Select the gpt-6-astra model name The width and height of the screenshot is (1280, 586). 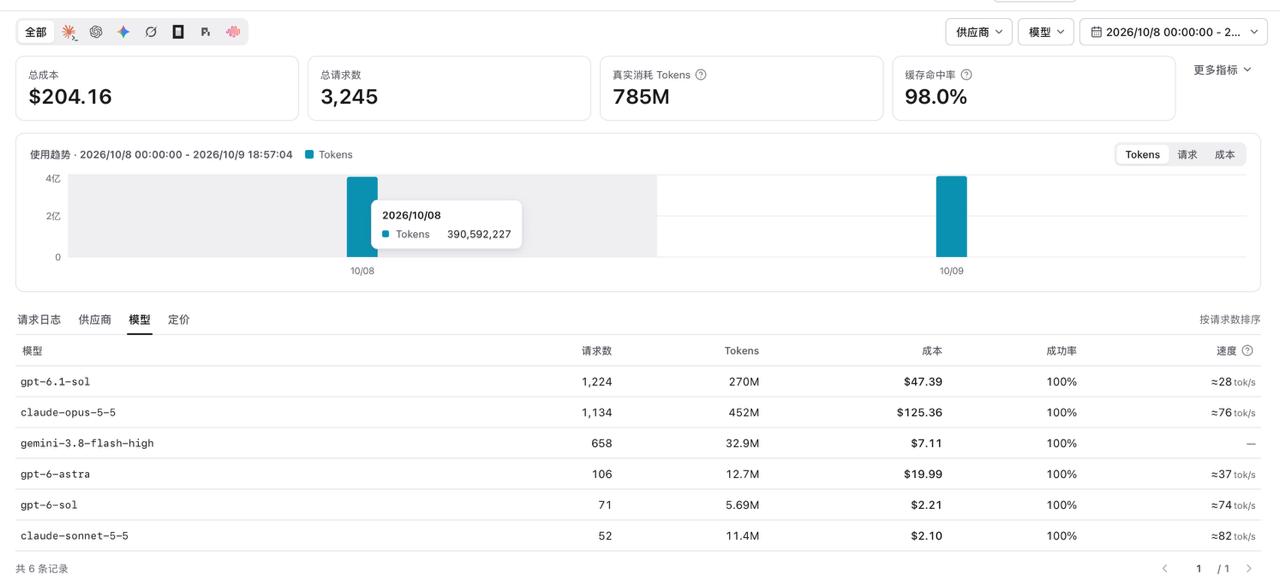55,475
